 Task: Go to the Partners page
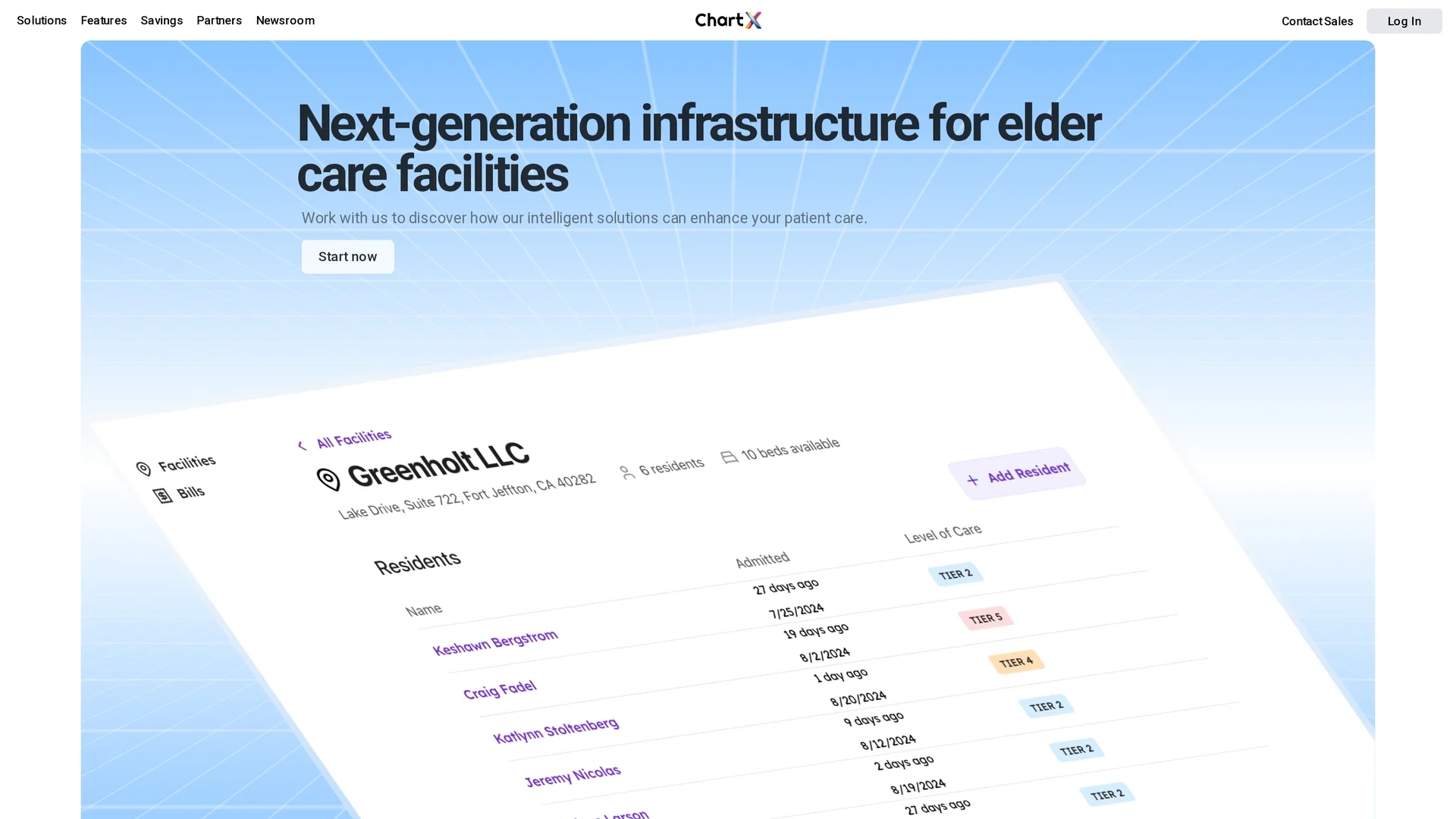(x=219, y=20)
